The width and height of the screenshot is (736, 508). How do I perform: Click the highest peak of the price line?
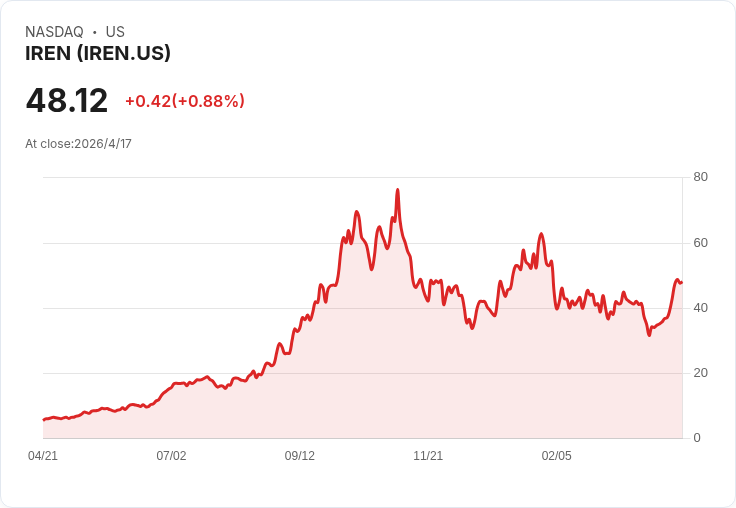398,190
